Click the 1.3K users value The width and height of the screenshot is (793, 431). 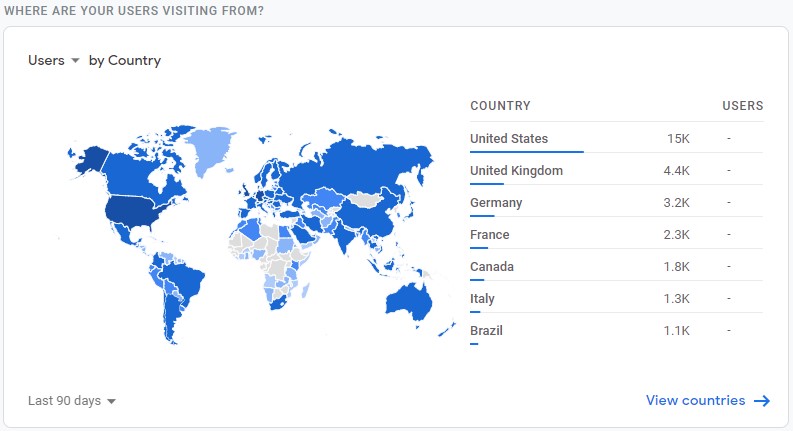677,298
